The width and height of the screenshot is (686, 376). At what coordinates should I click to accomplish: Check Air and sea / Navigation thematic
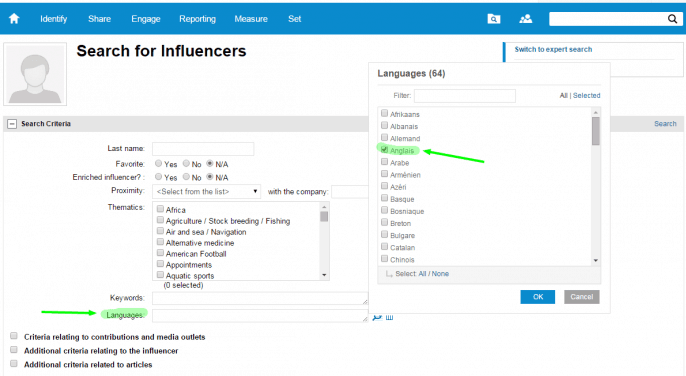pyautogui.click(x=160, y=231)
